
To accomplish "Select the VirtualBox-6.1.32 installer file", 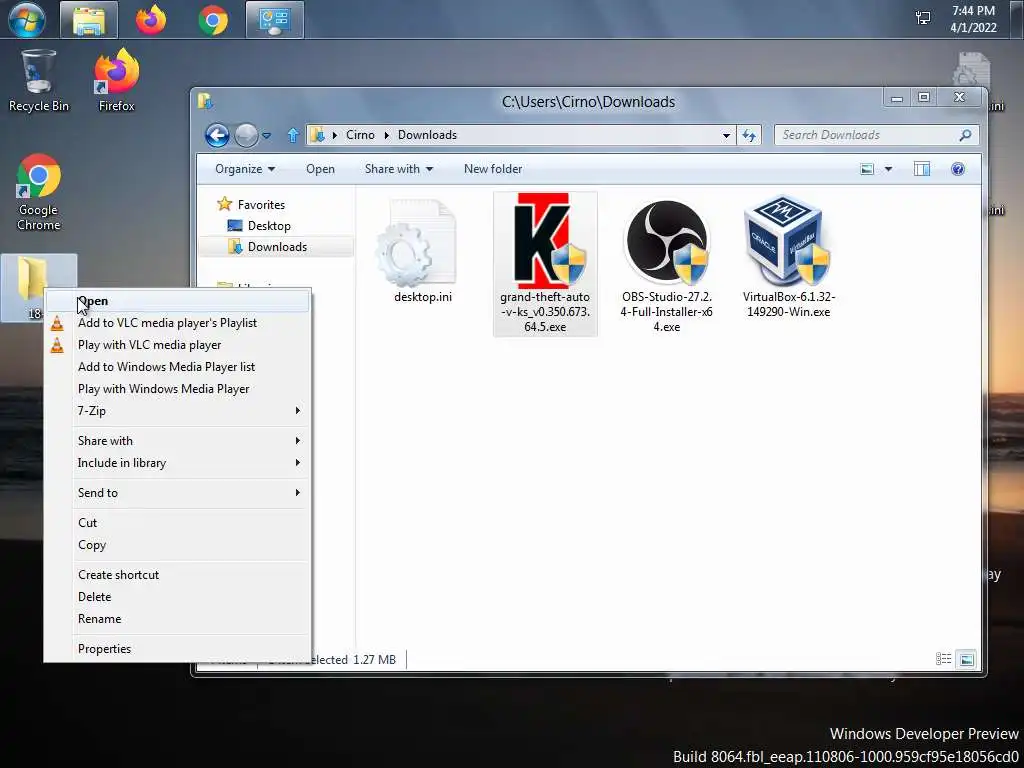I will (x=788, y=257).
